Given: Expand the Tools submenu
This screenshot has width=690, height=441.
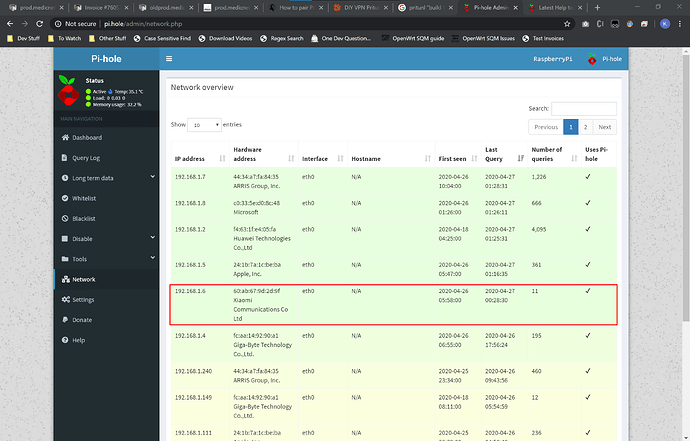Looking at the screenshot, I should [x=80, y=259].
